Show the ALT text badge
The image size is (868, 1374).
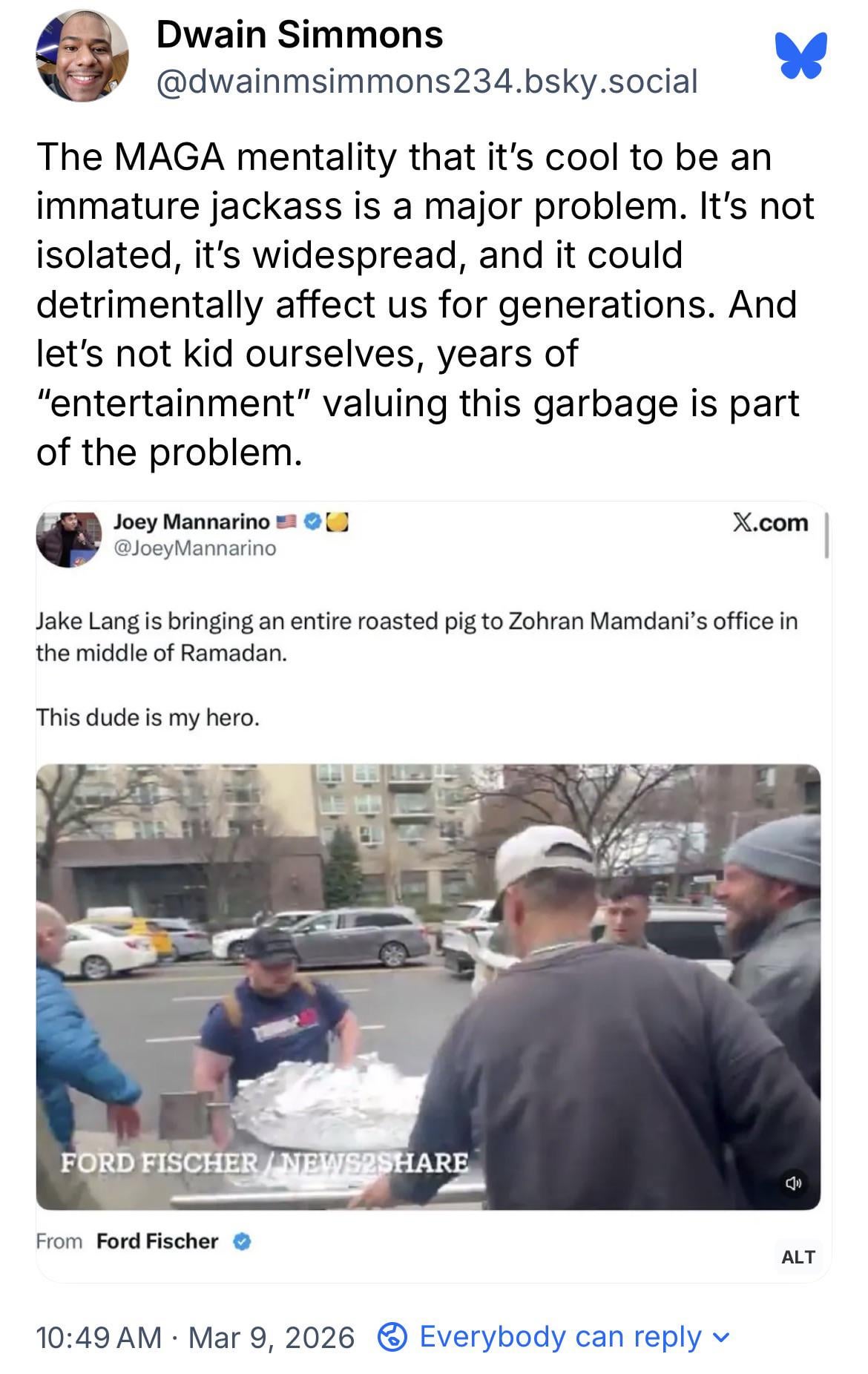click(798, 1257)
